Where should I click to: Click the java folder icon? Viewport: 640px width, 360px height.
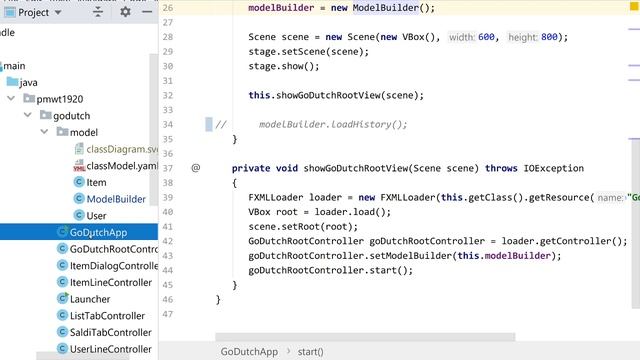[12, 82]
